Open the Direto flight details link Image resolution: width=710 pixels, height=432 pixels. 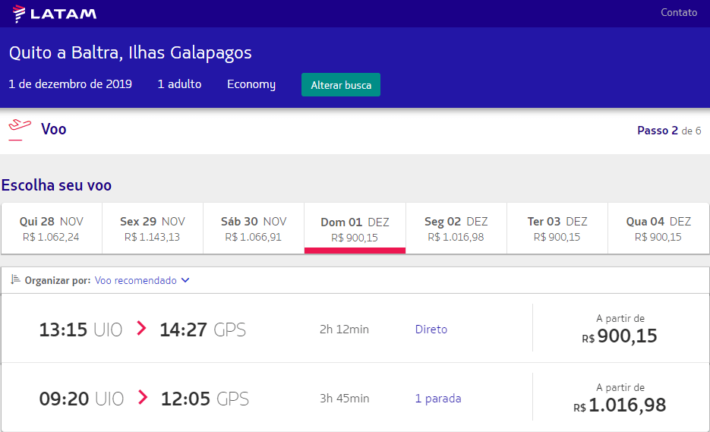(431, 329)
